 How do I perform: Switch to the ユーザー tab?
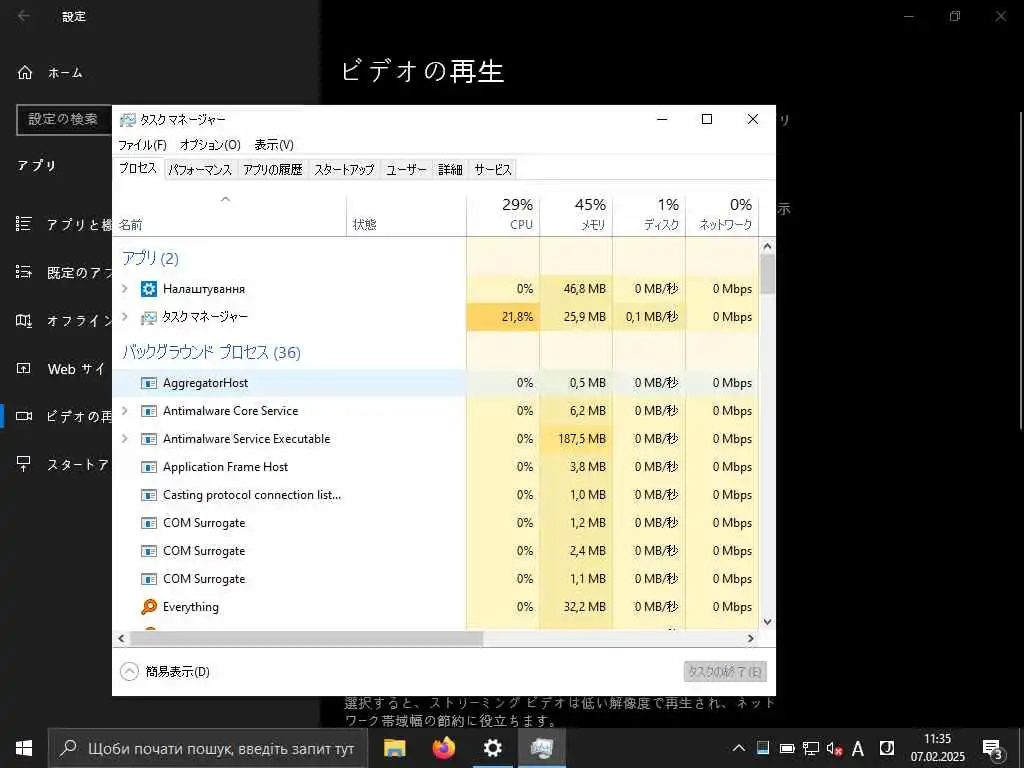[406, 170]
